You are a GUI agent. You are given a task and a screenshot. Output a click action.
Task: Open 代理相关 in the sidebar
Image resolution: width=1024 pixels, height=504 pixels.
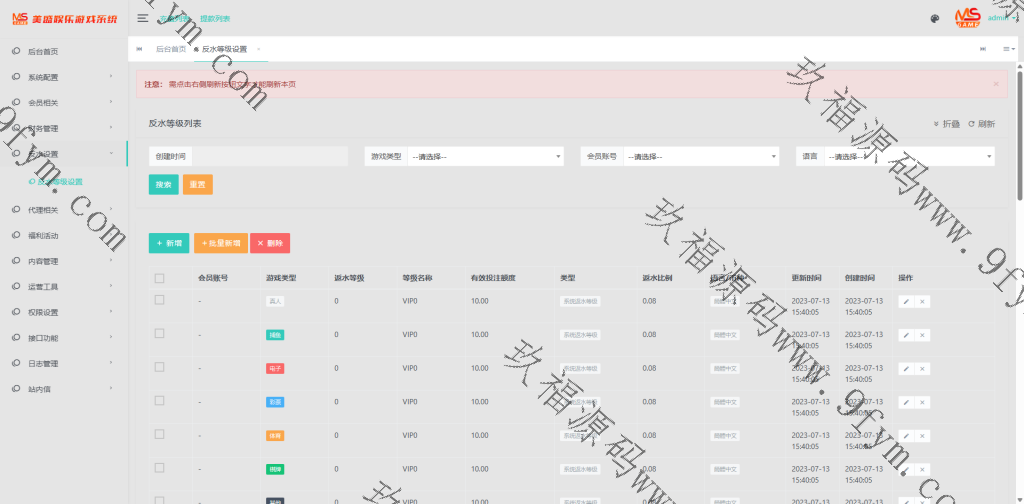point(60,210)
